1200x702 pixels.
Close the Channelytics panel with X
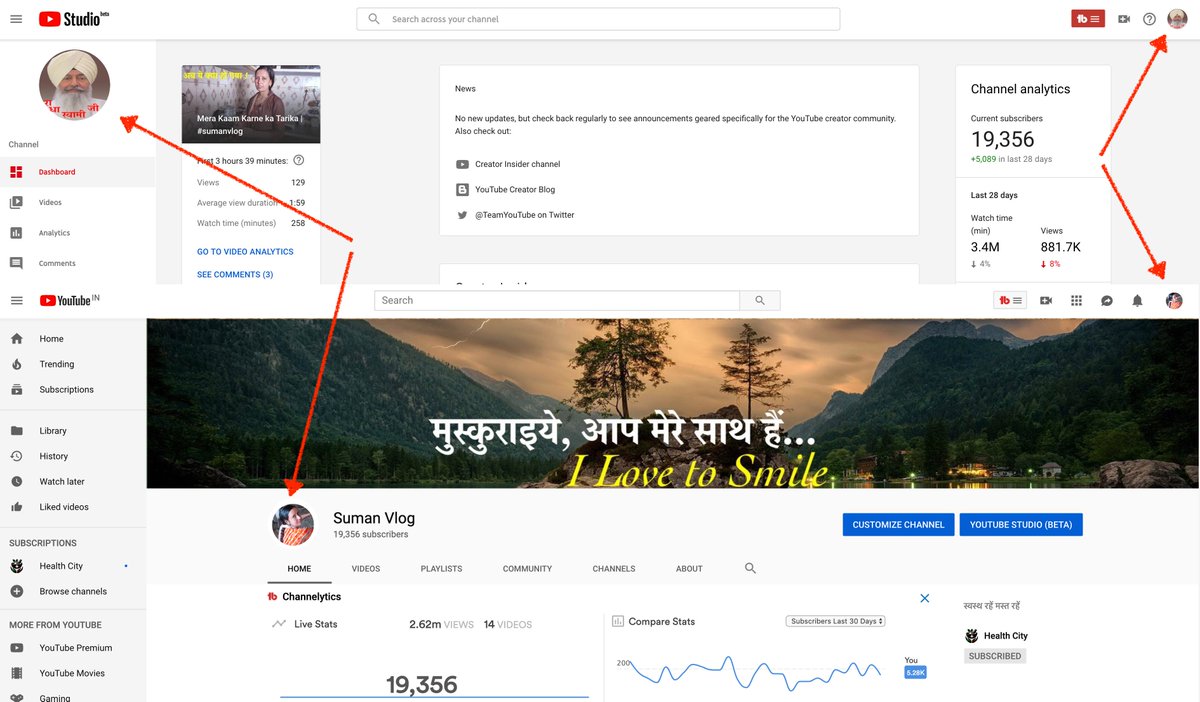(x=925, y=598)
